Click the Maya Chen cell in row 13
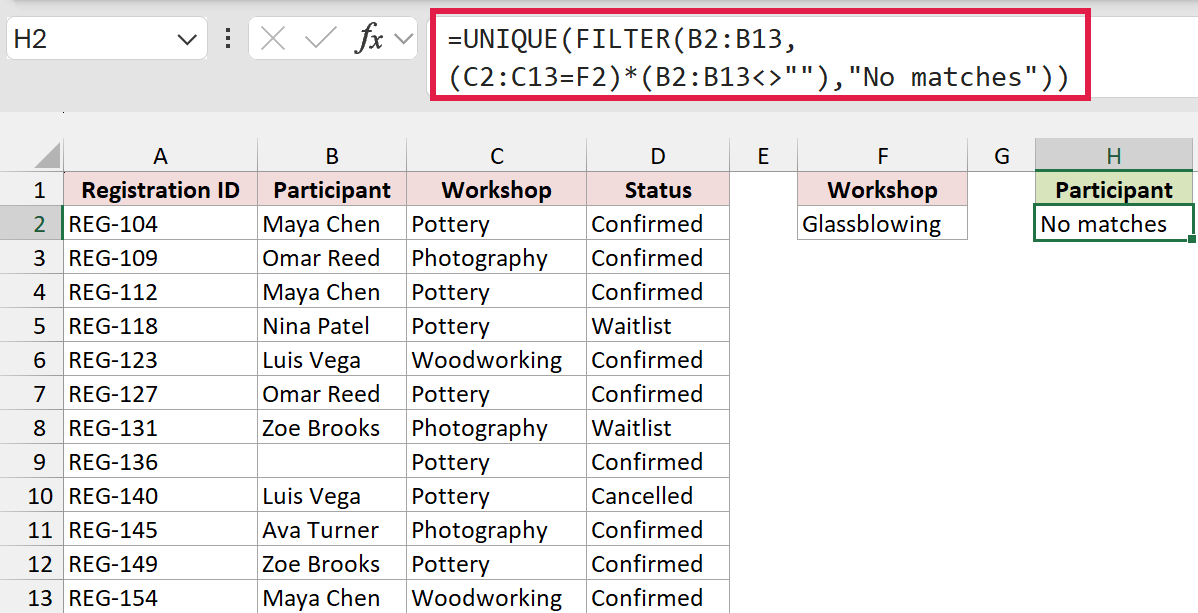This screenshot has height=613, width=1198. coord(332,597)
